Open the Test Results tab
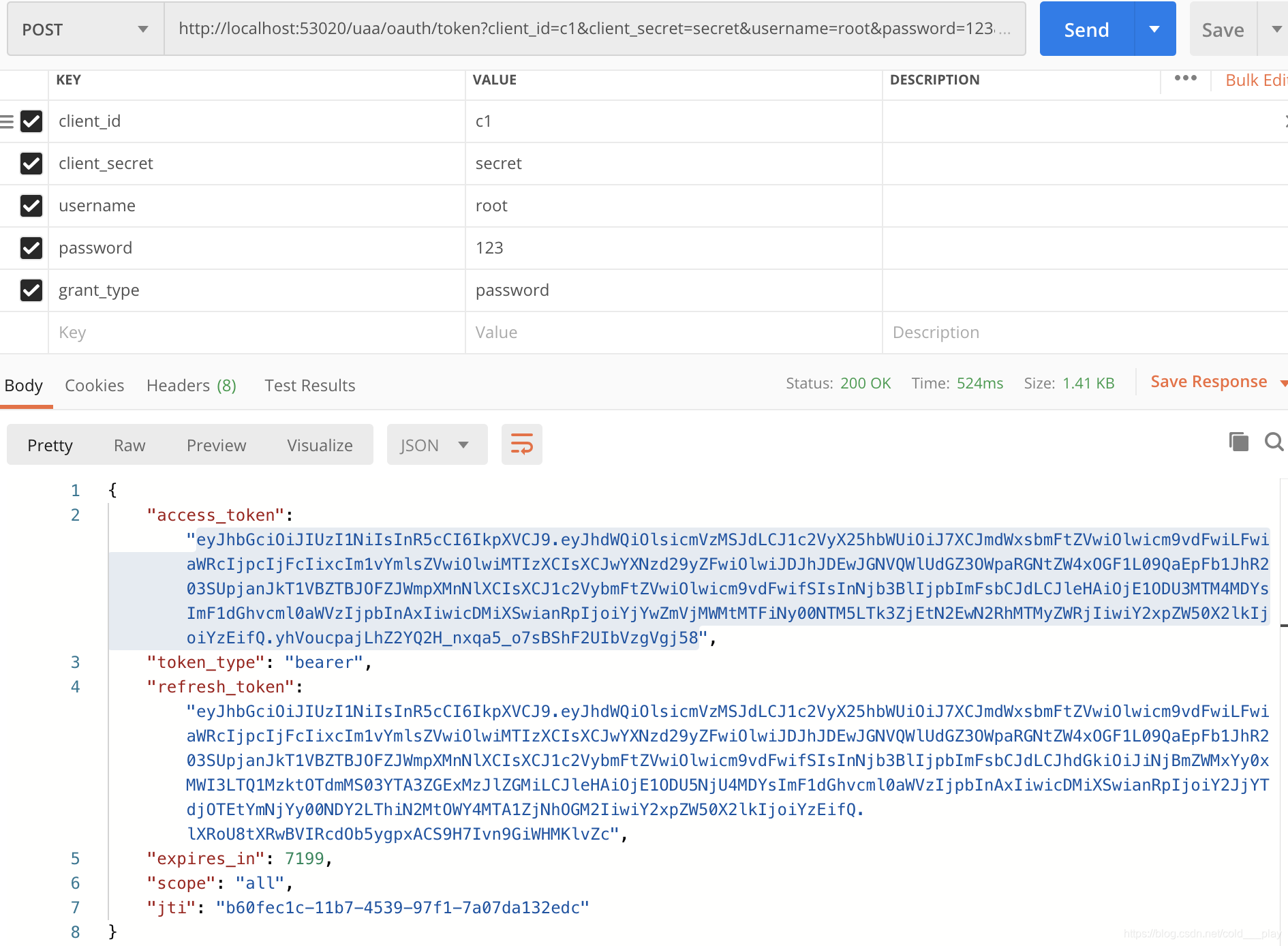Screen dimensions: 1288x946 tap(310, 386)
